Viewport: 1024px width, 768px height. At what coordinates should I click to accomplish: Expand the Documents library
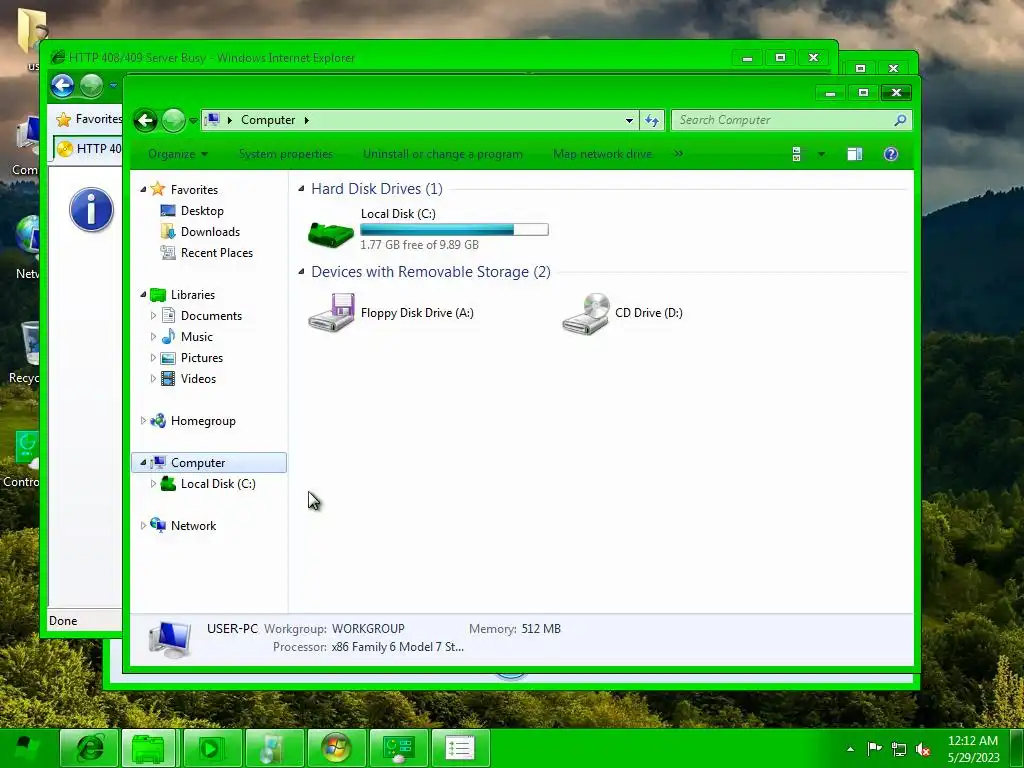tap(153, 315)
